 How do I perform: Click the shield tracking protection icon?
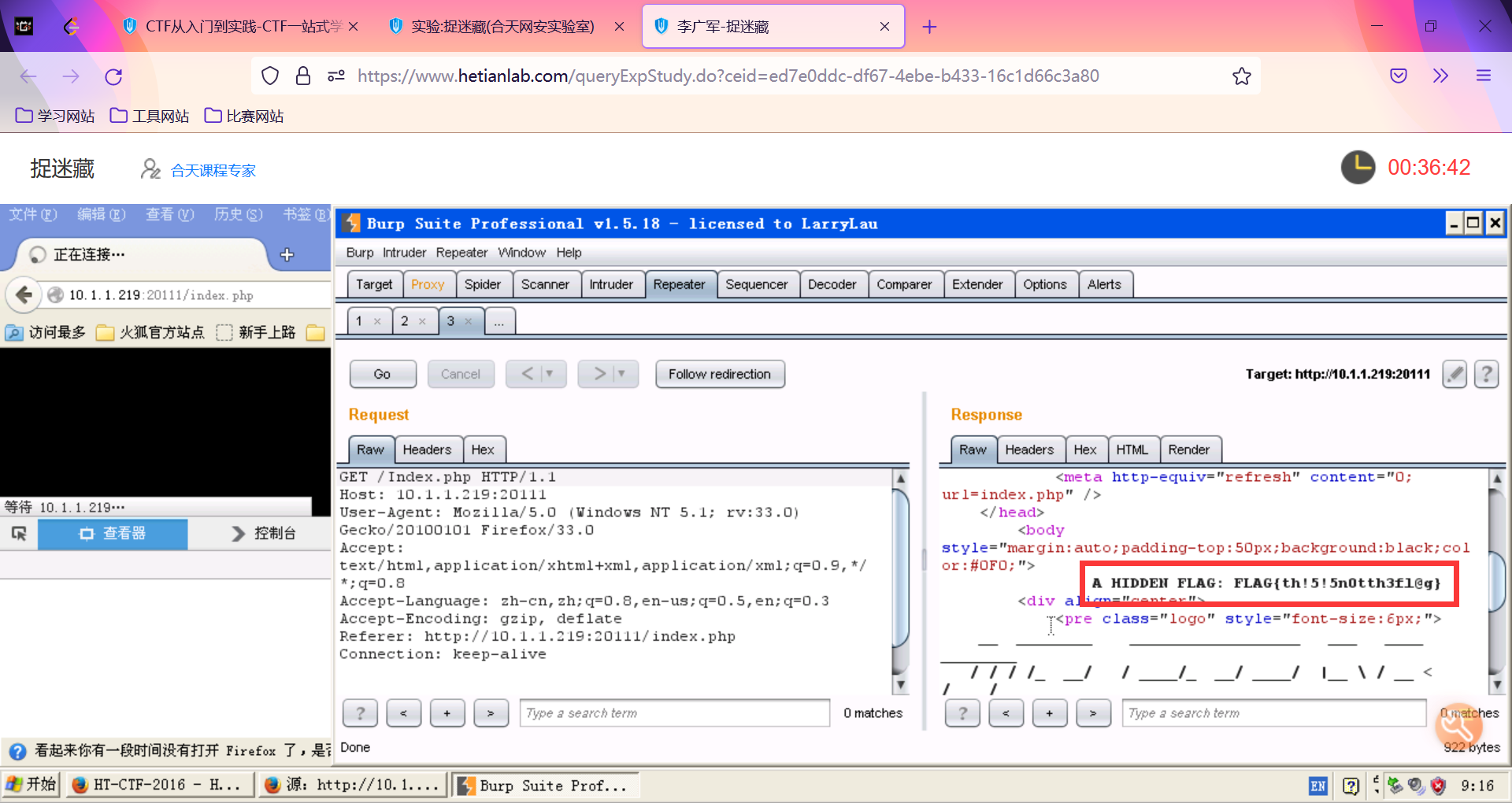tap(270, 76)
